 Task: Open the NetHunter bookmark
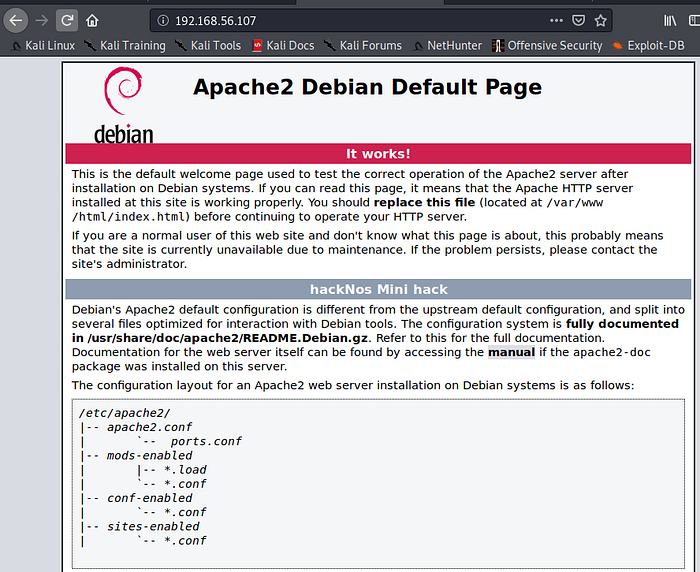click(x=446, y=45)
